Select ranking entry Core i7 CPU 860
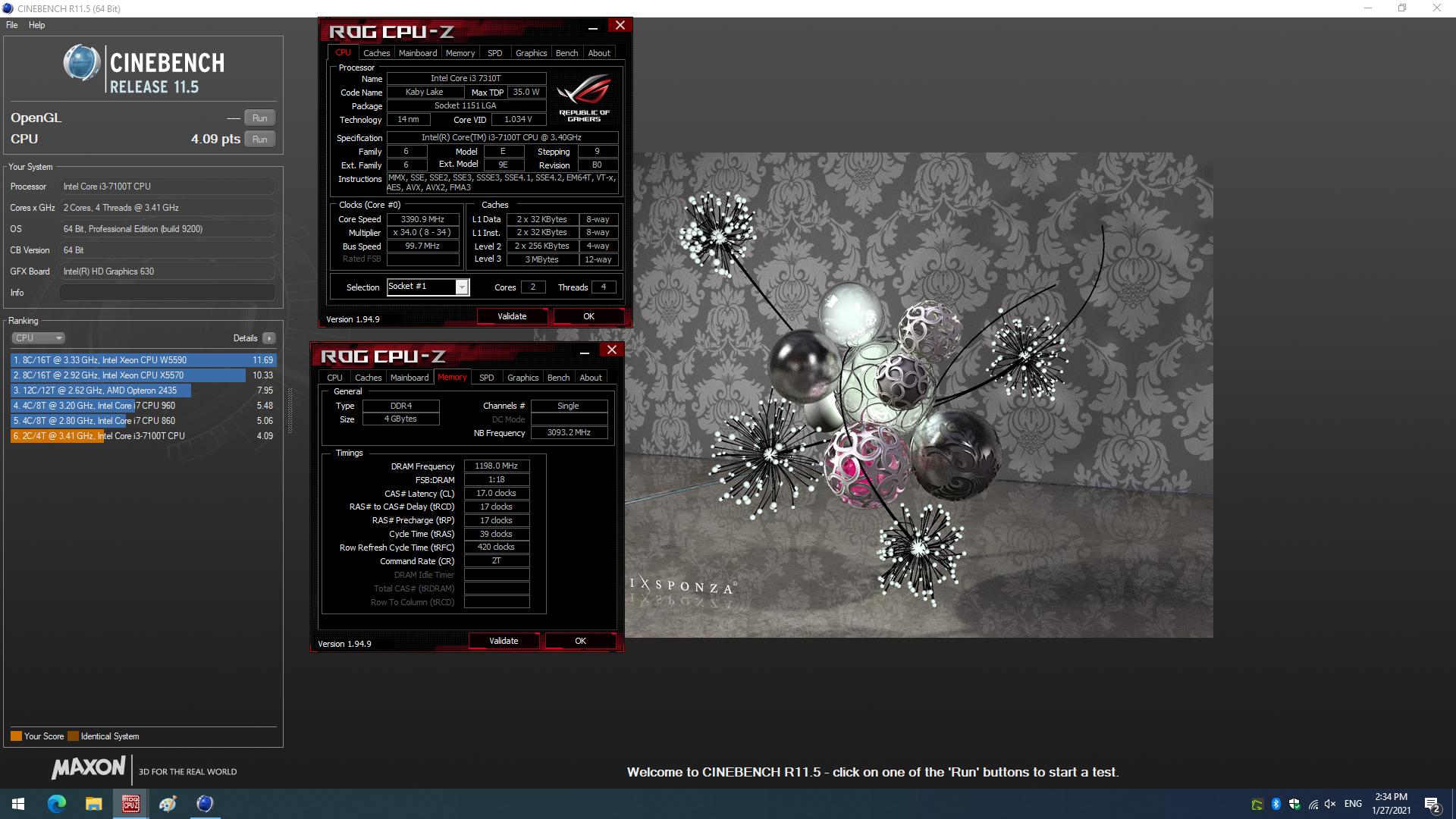This screenshot has width=1456, height=819. (x=143, y=421)
